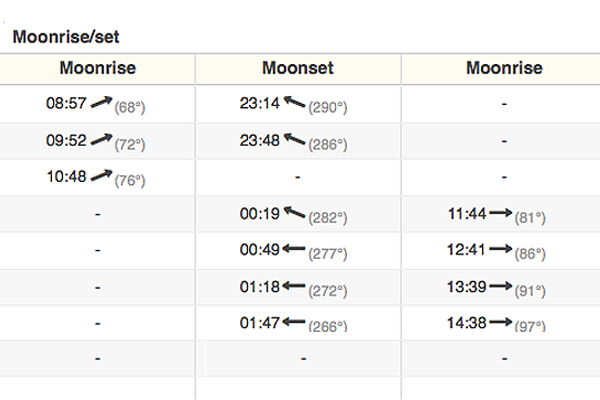Click the Moonset column header

298,68
